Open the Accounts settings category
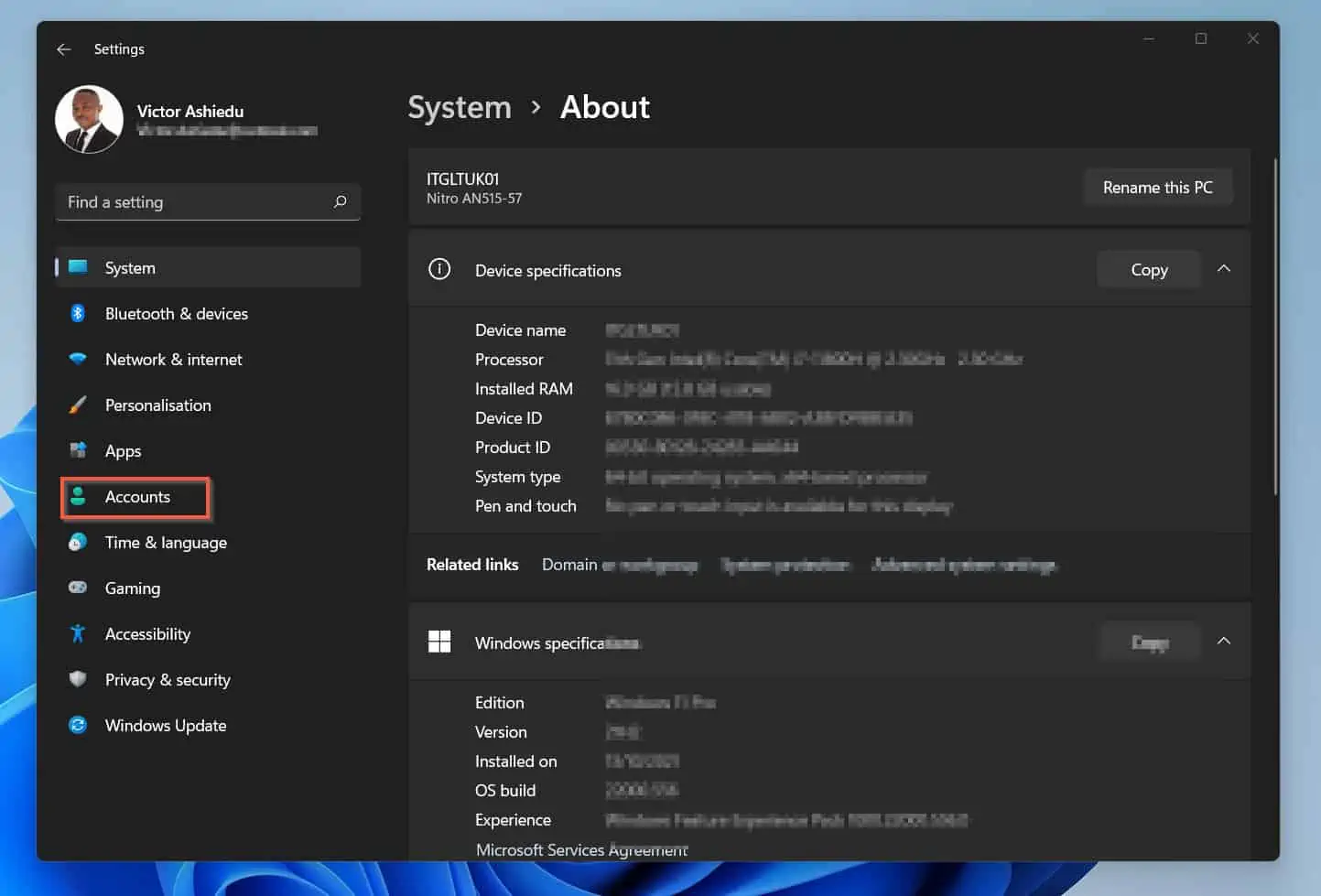Viewport: 1321px width, 896px height. 136,497
